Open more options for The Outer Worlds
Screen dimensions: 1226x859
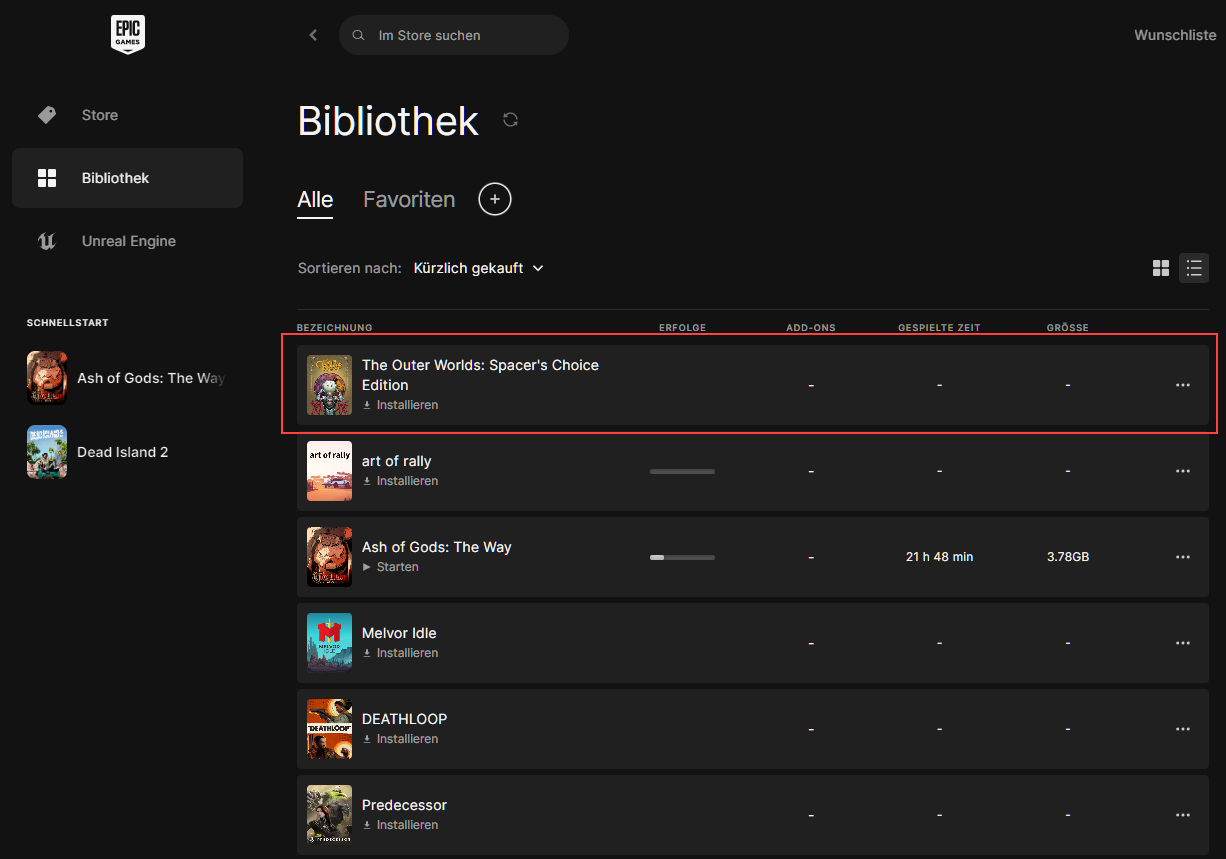pos(1183,385)
